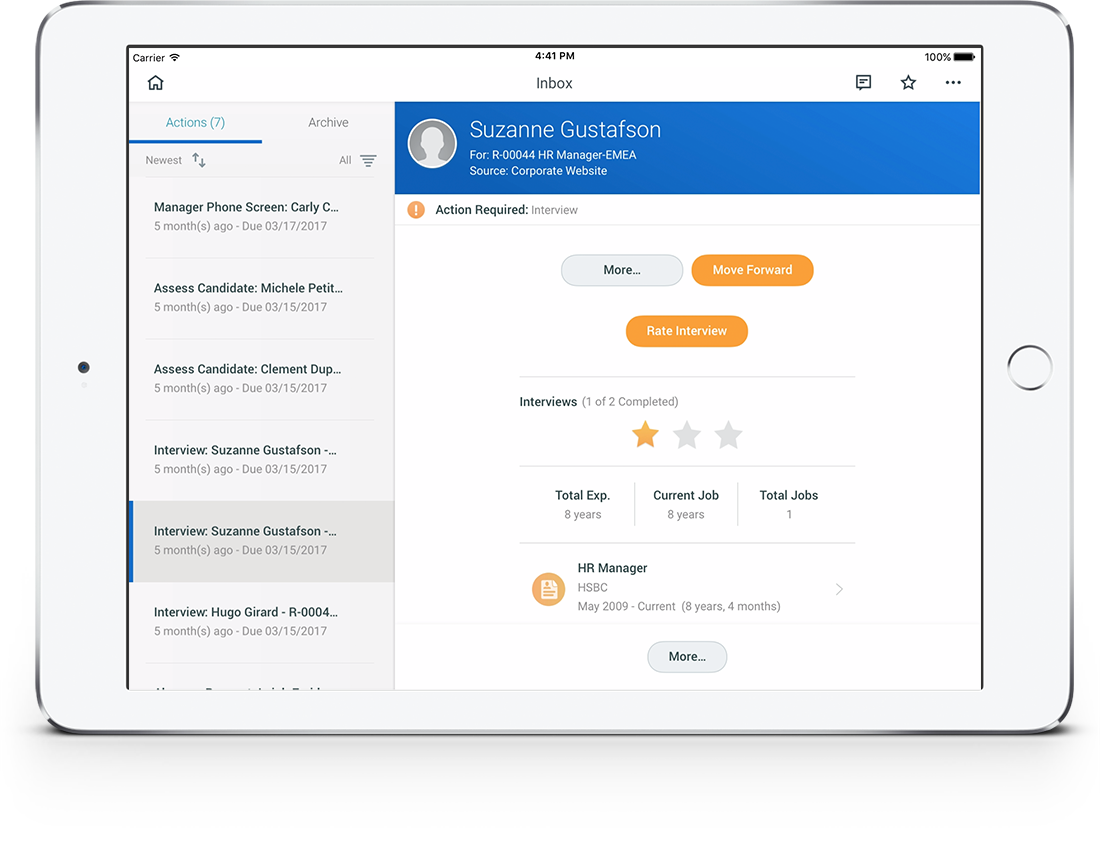Click the document icon beside HR Manager
This screenshot has width=1100, height=850.
(548, 589)
